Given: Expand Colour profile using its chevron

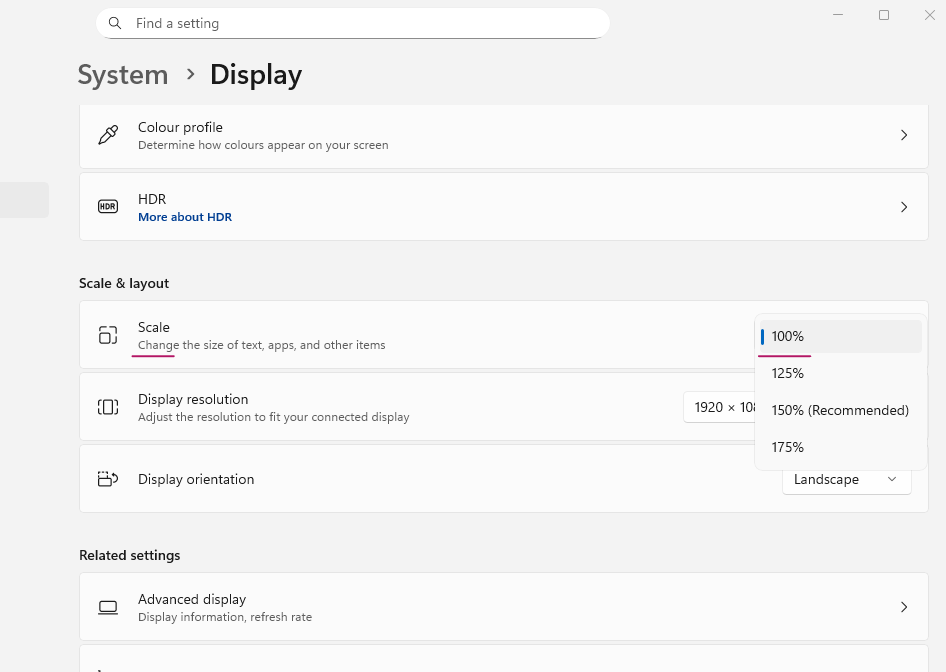Looking at the screenshot, I should pyautogui.click(x=904, y=135).
